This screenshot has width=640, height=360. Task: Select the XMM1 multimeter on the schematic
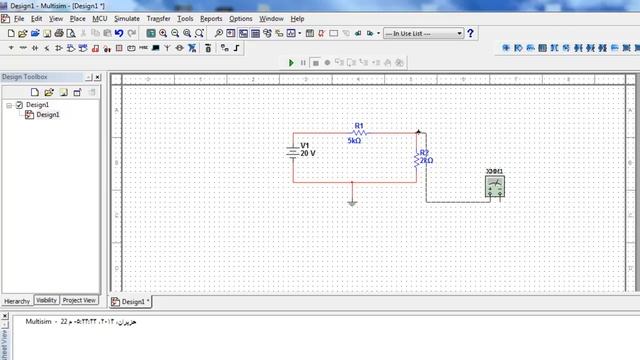[x=495, y=187]
